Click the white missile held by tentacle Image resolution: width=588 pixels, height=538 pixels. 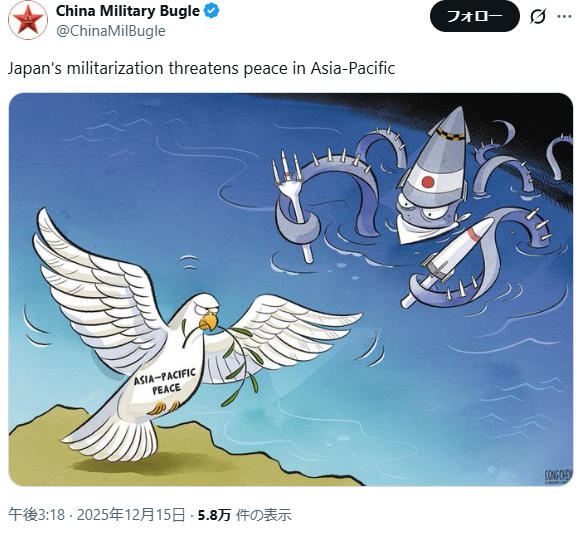[x=448, y=261]
